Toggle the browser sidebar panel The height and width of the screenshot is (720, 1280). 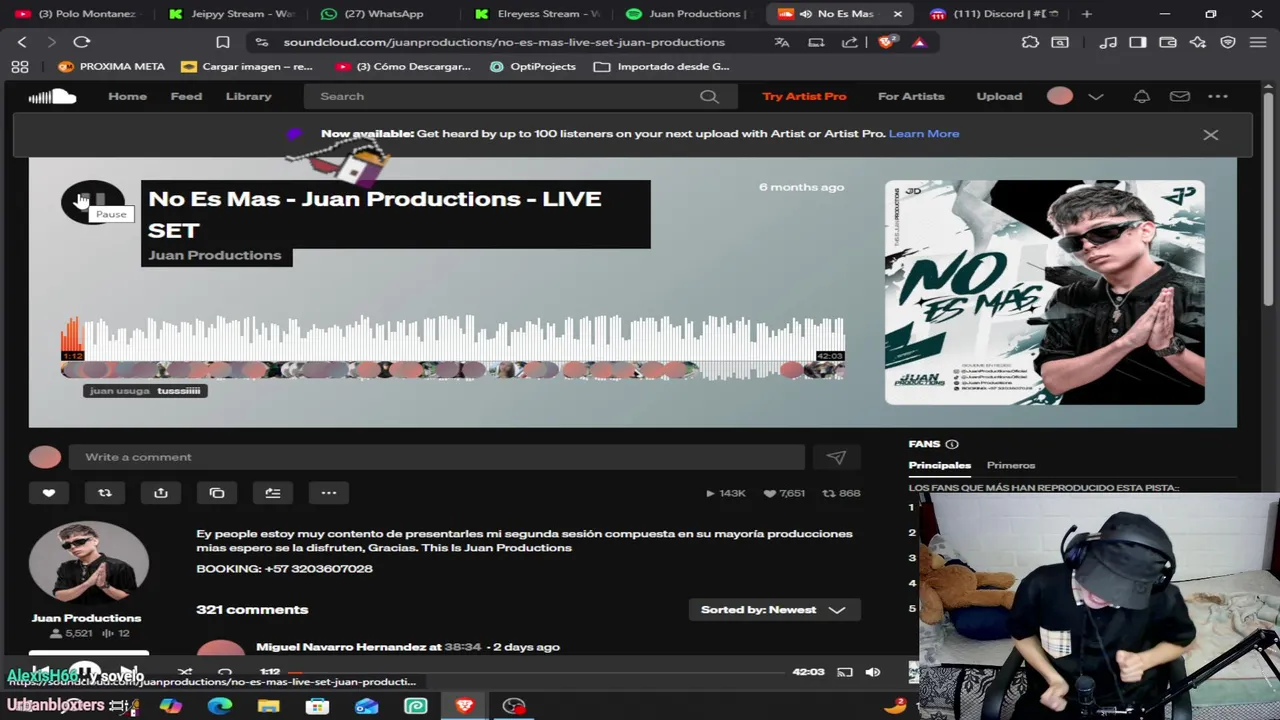pos(1138,42)
